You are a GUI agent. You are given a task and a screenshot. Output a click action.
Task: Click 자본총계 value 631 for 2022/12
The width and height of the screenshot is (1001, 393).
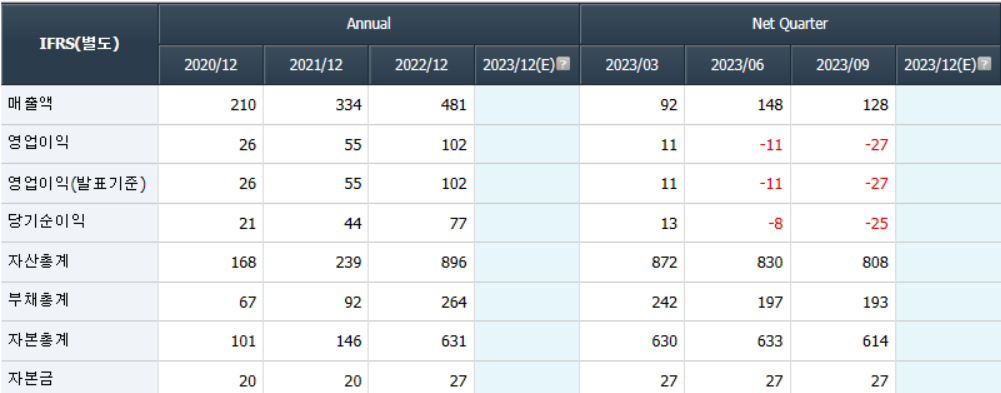[x=455, y=342]
